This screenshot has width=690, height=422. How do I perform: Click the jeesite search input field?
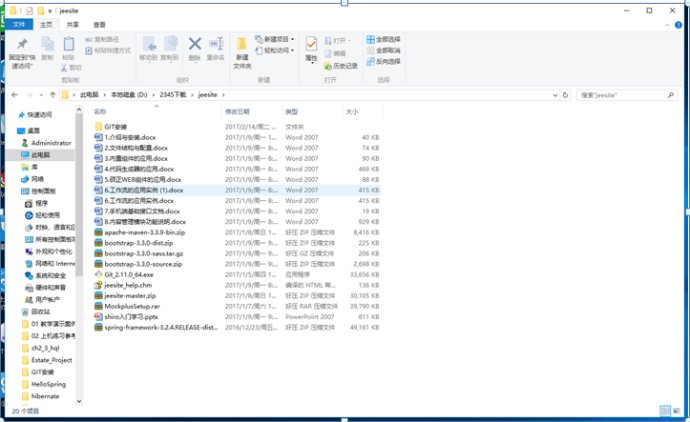[621, 95]
